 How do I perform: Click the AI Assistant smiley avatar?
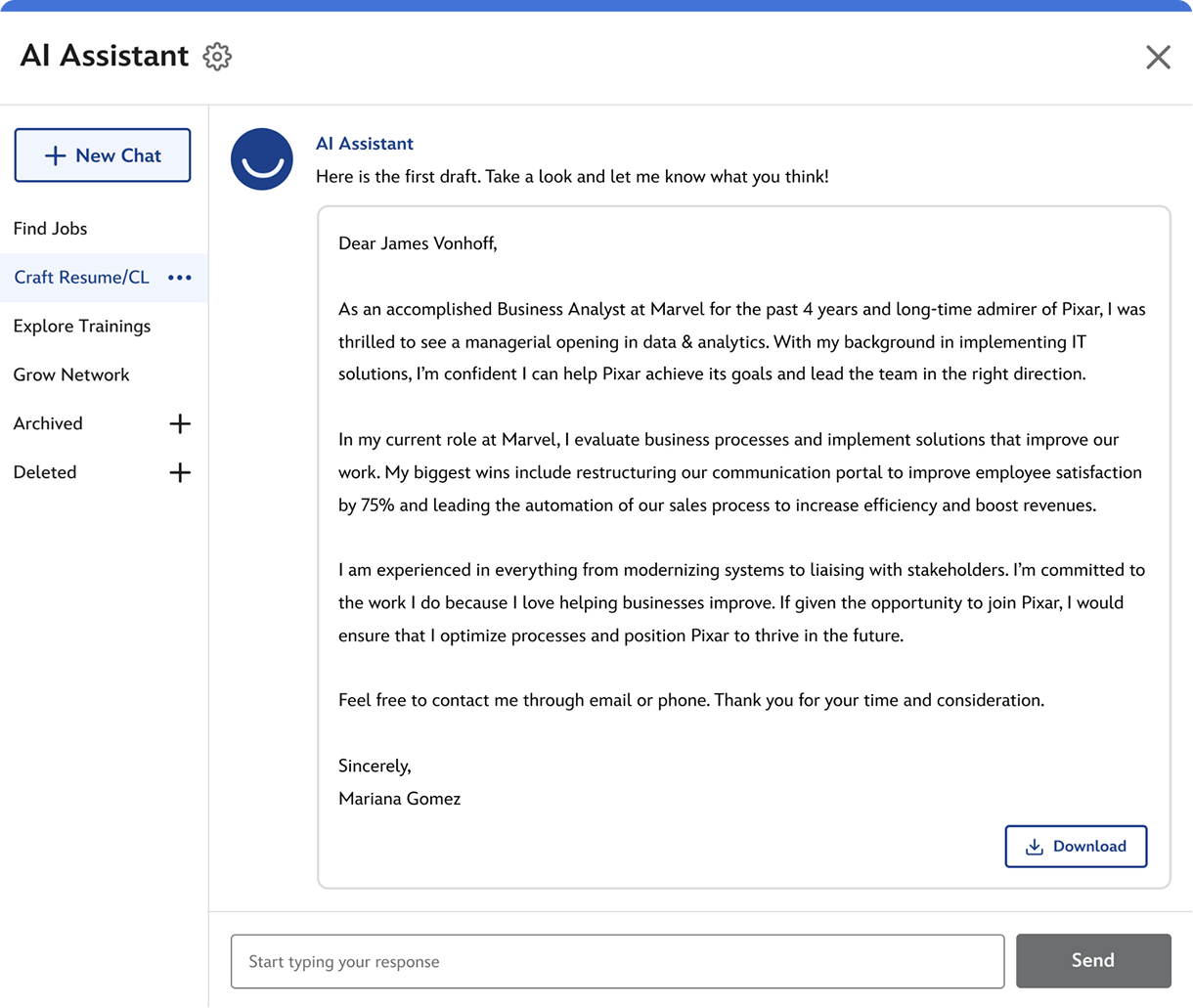click(x=262, y=159)
